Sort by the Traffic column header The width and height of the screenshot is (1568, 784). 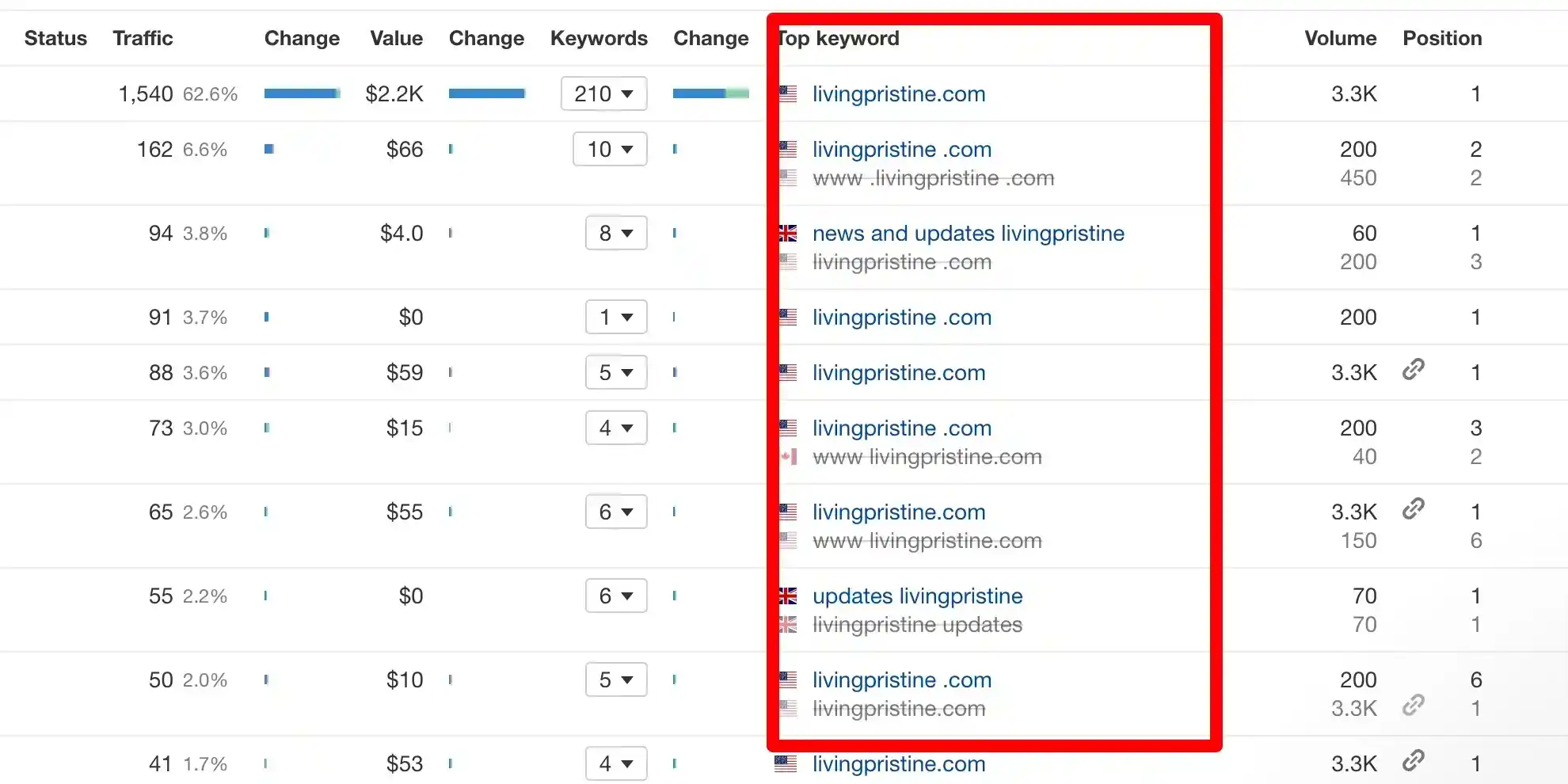(143, 38)
